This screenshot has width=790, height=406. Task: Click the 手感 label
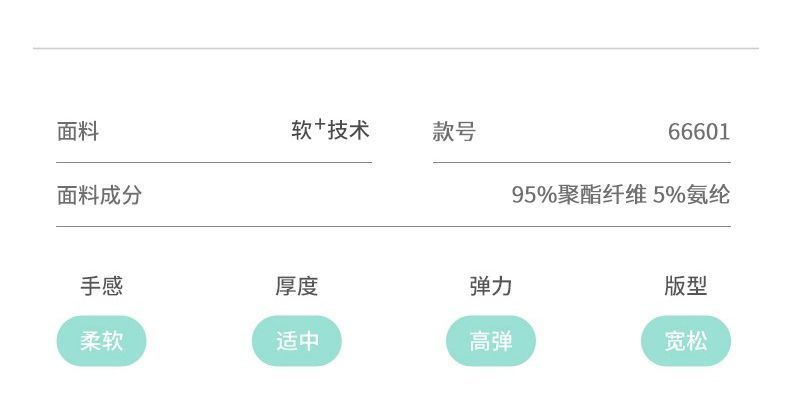coord(101,286)
